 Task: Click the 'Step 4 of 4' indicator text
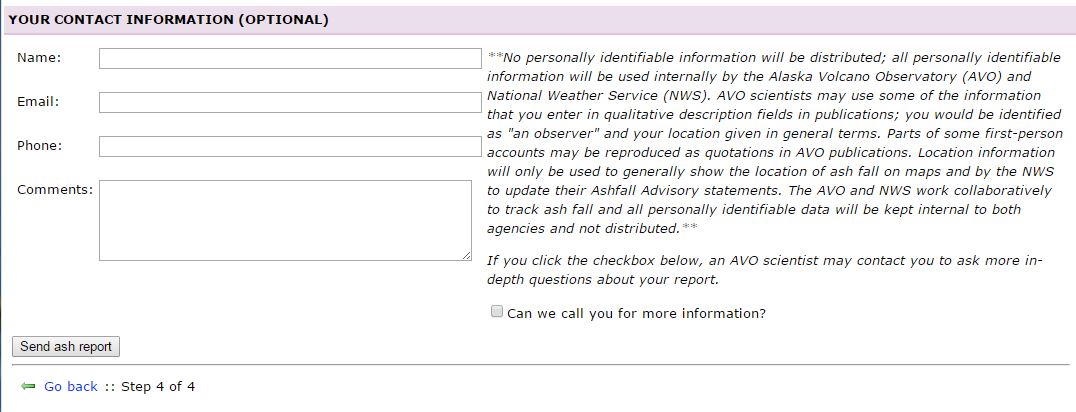[158, 387]
